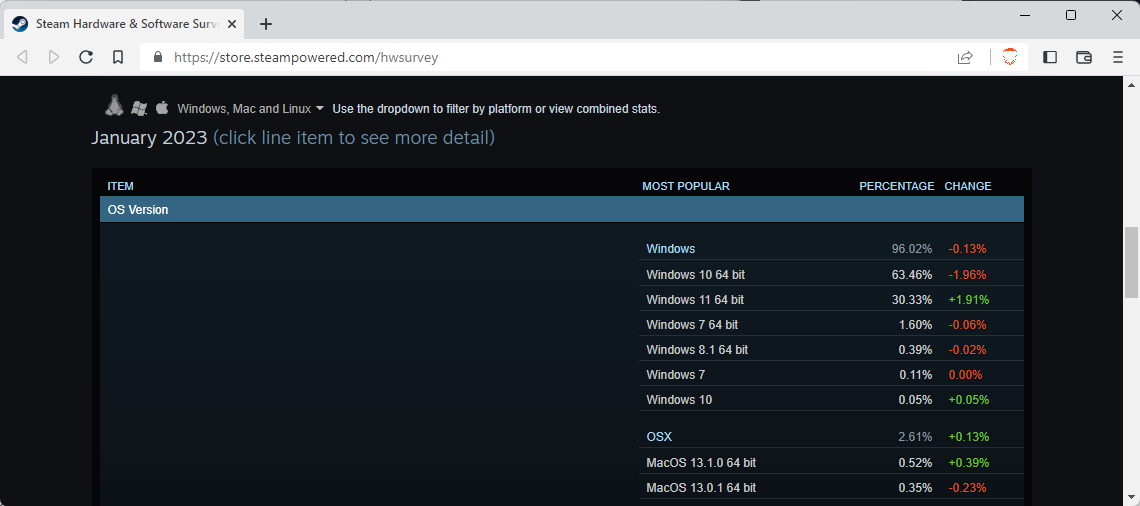Viewport: 1140px width, 506px height.
Task: Click the +0.39% change value
Action: pyautogui.click(x=968, y=462)
